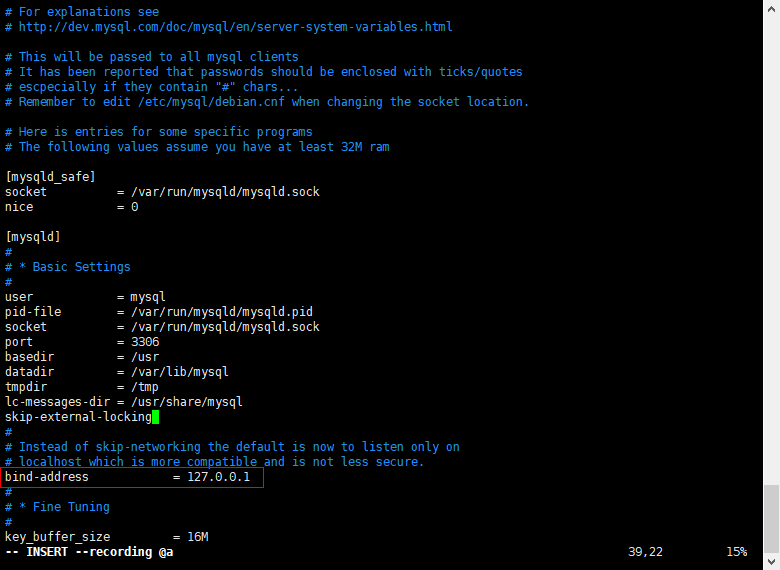Click the socket line under [mysqld_safe]
780x570 pixels.
point(162,192)
